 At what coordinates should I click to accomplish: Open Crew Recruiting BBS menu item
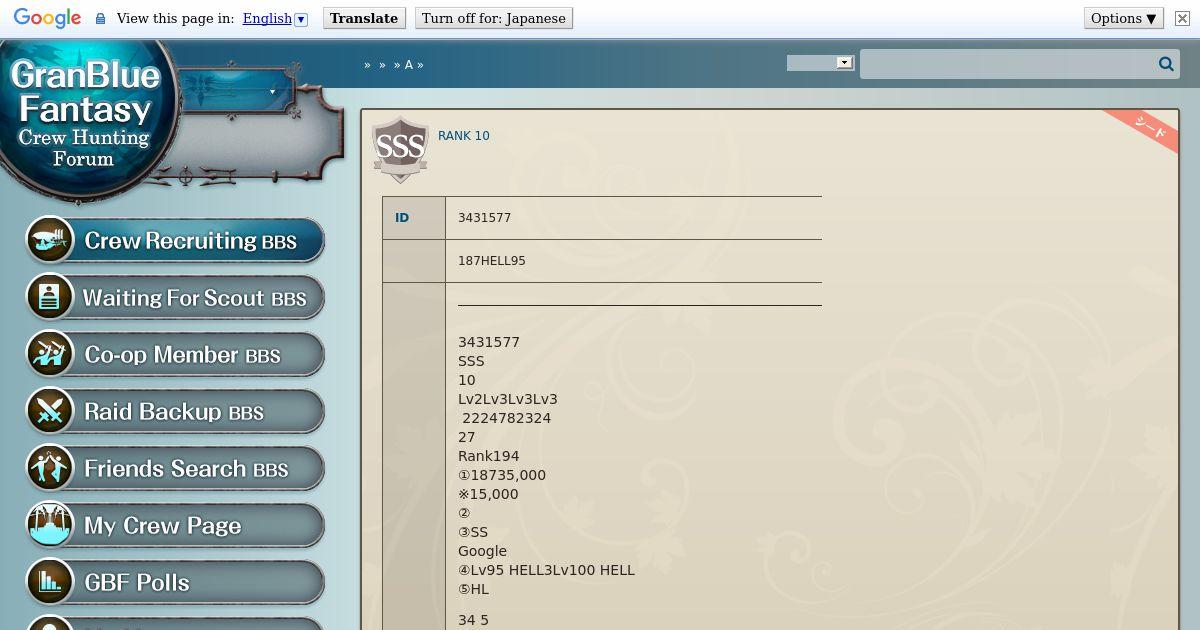tap(175, 240)
